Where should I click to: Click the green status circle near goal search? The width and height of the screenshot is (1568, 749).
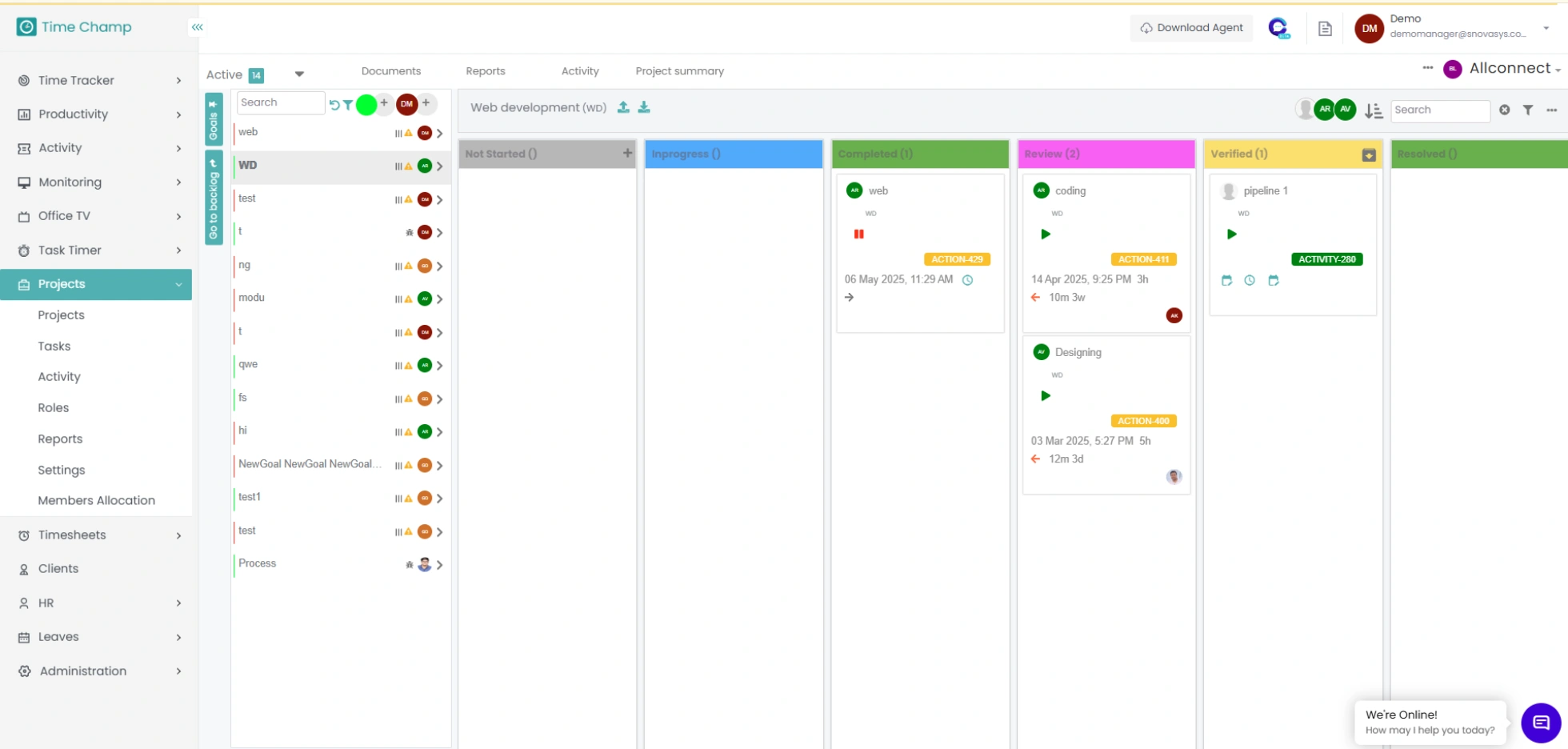(366, 104)
